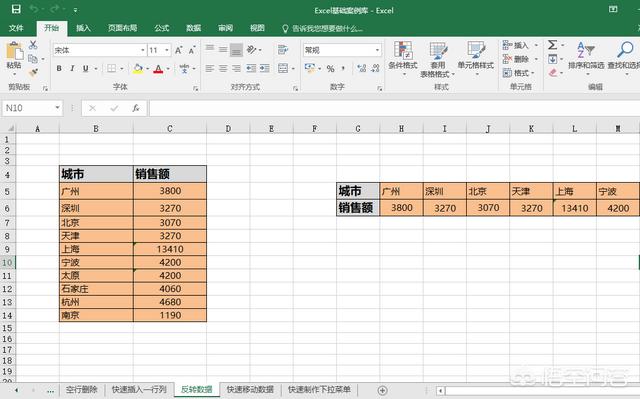Click the Clear eraser icon
Screen dimensions: 640x399
(x=553, y=73)
